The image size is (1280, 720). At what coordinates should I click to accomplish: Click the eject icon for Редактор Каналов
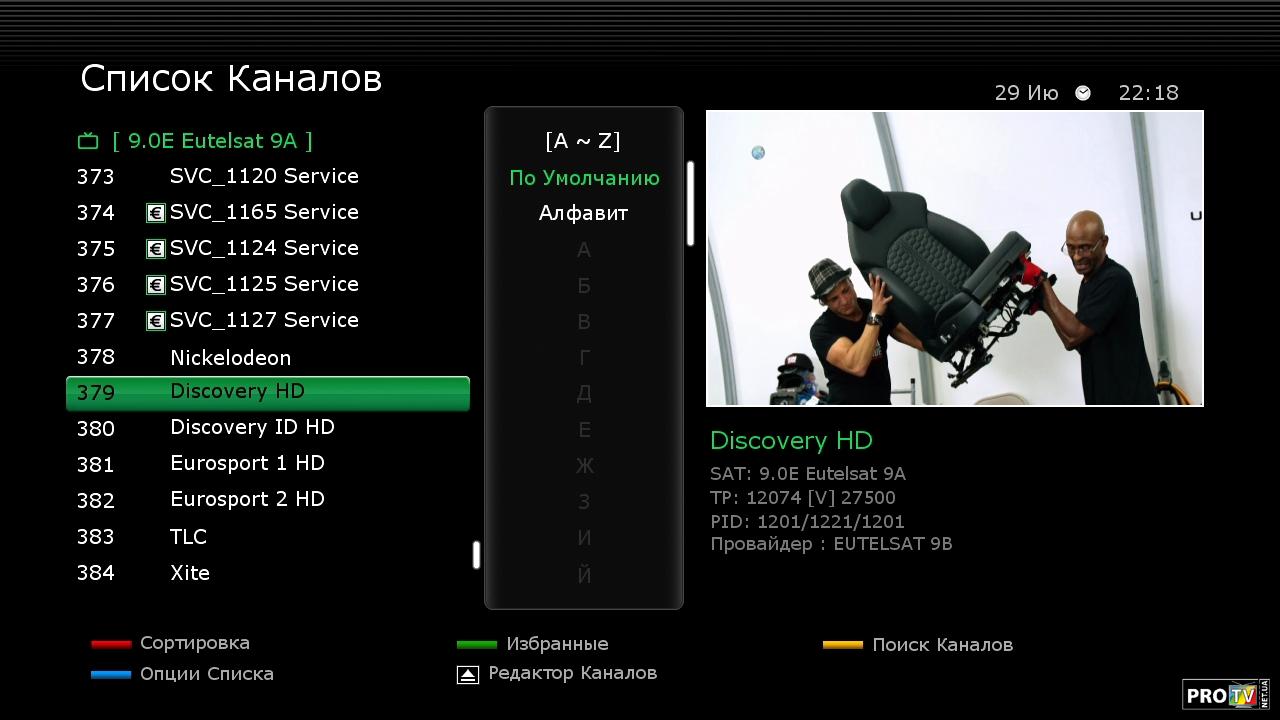click(468, 675)
